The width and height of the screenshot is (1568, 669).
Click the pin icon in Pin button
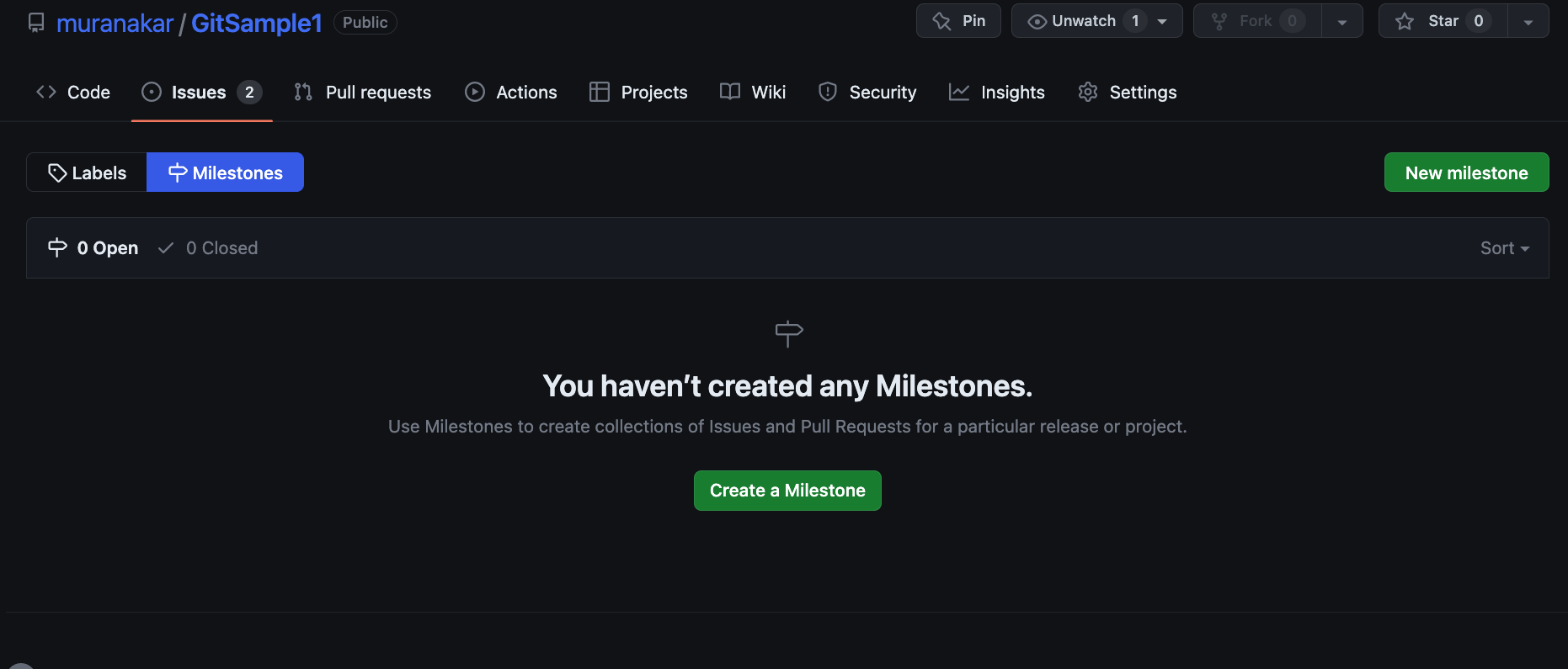click(941, 21)
